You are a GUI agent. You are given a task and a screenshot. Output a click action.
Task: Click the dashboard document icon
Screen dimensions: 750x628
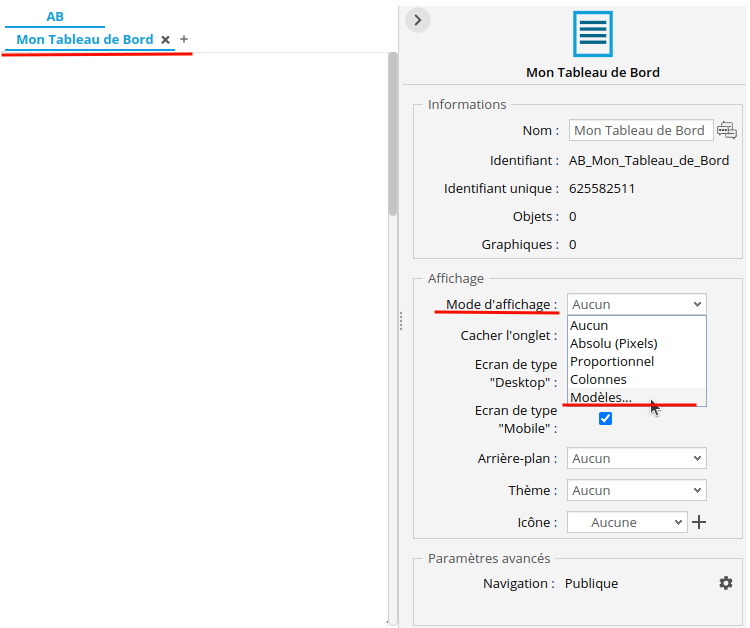[x=592, y=33]
